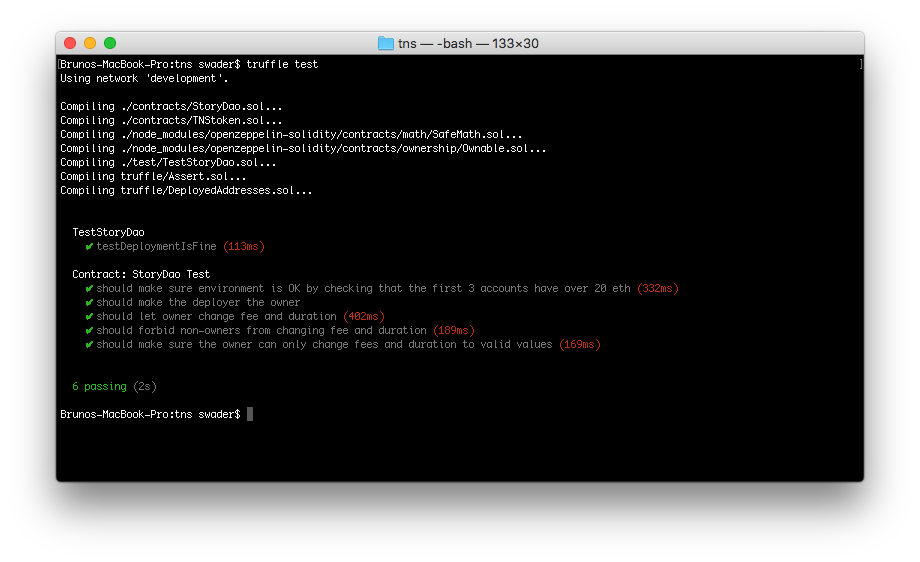Click 'Contract: StoryDao Test' heading
This screenshot has width=920, height=562.
click(x=141, y=274)
